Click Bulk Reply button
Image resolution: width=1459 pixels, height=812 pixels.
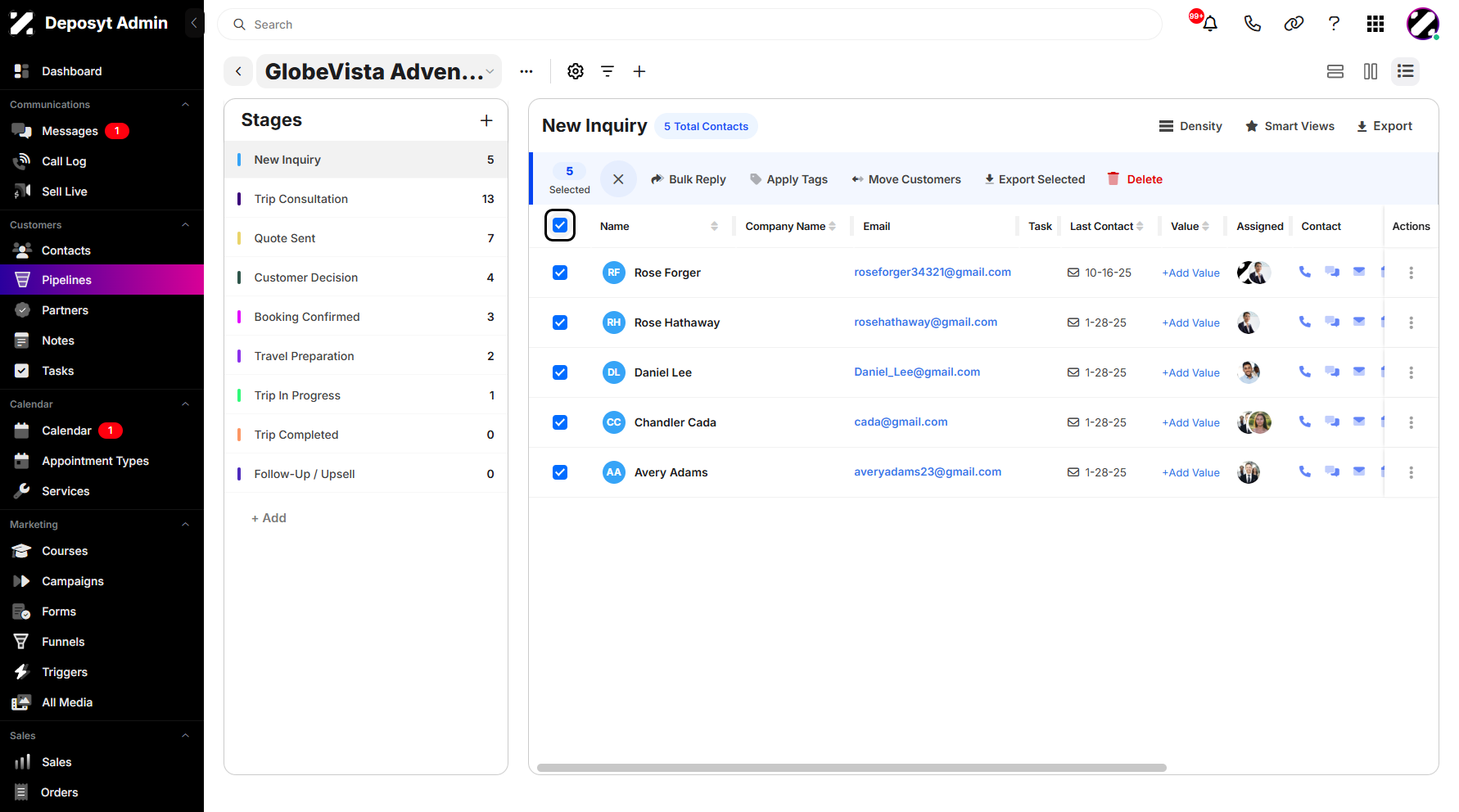click(x=689, y=179)
